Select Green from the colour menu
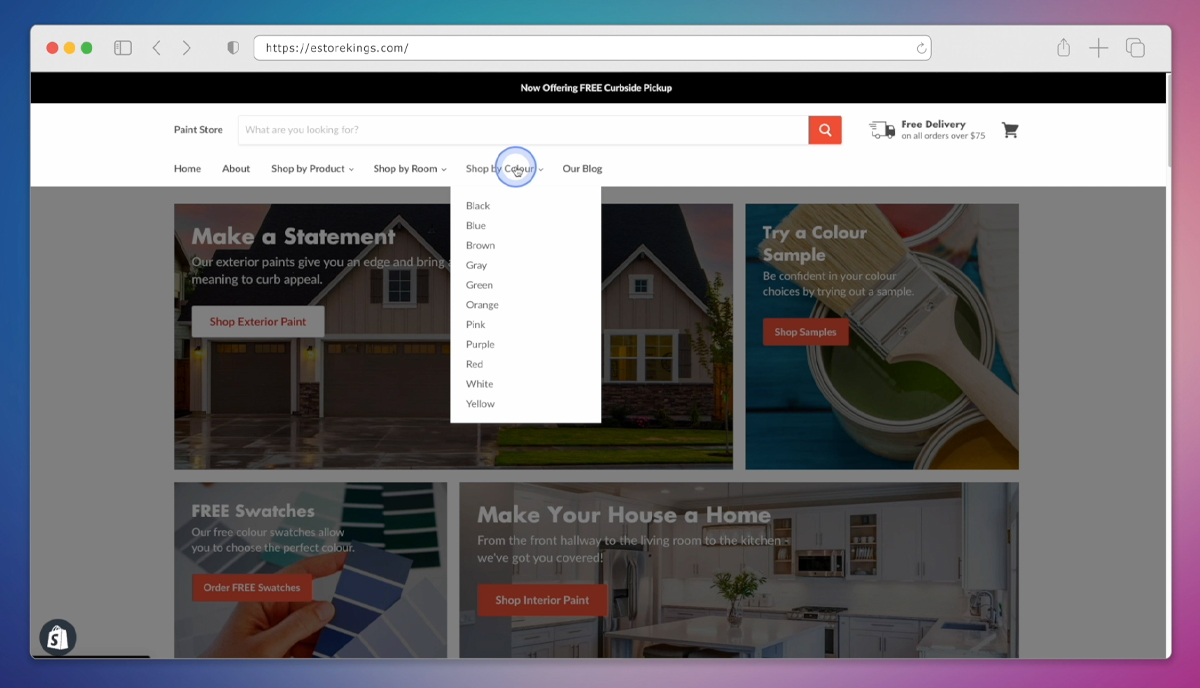Screen dimensions: 1200x688 (x=479, y=285)
